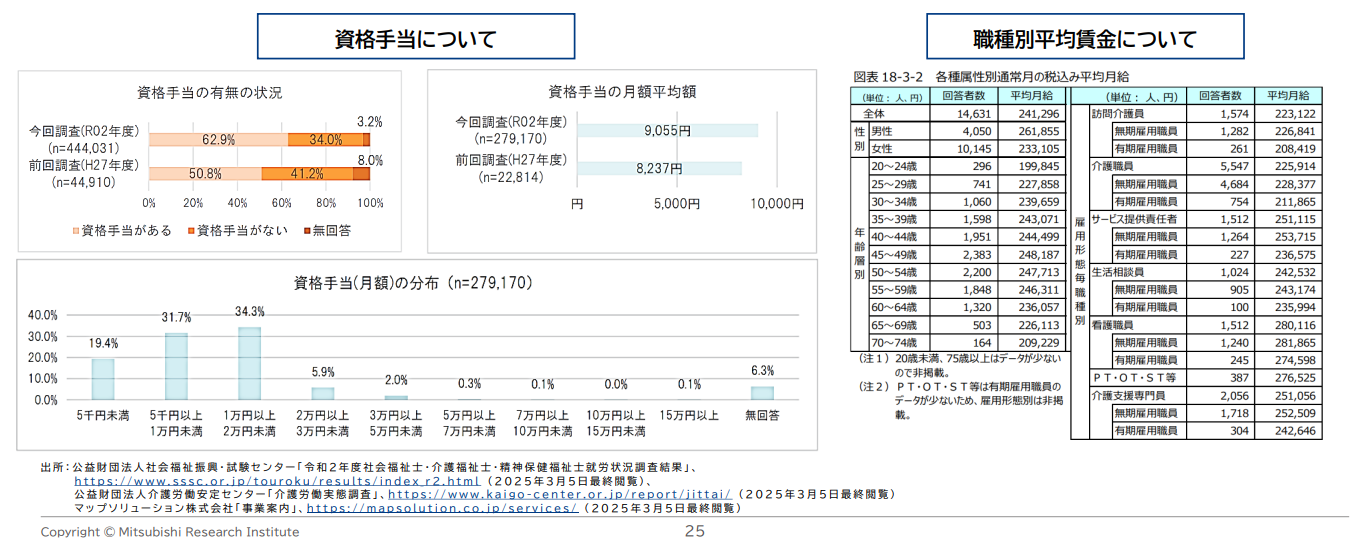
Task: Select the 全体 average wage cell 241,296
Action: pyautogui.click(x=1030, y=114)
